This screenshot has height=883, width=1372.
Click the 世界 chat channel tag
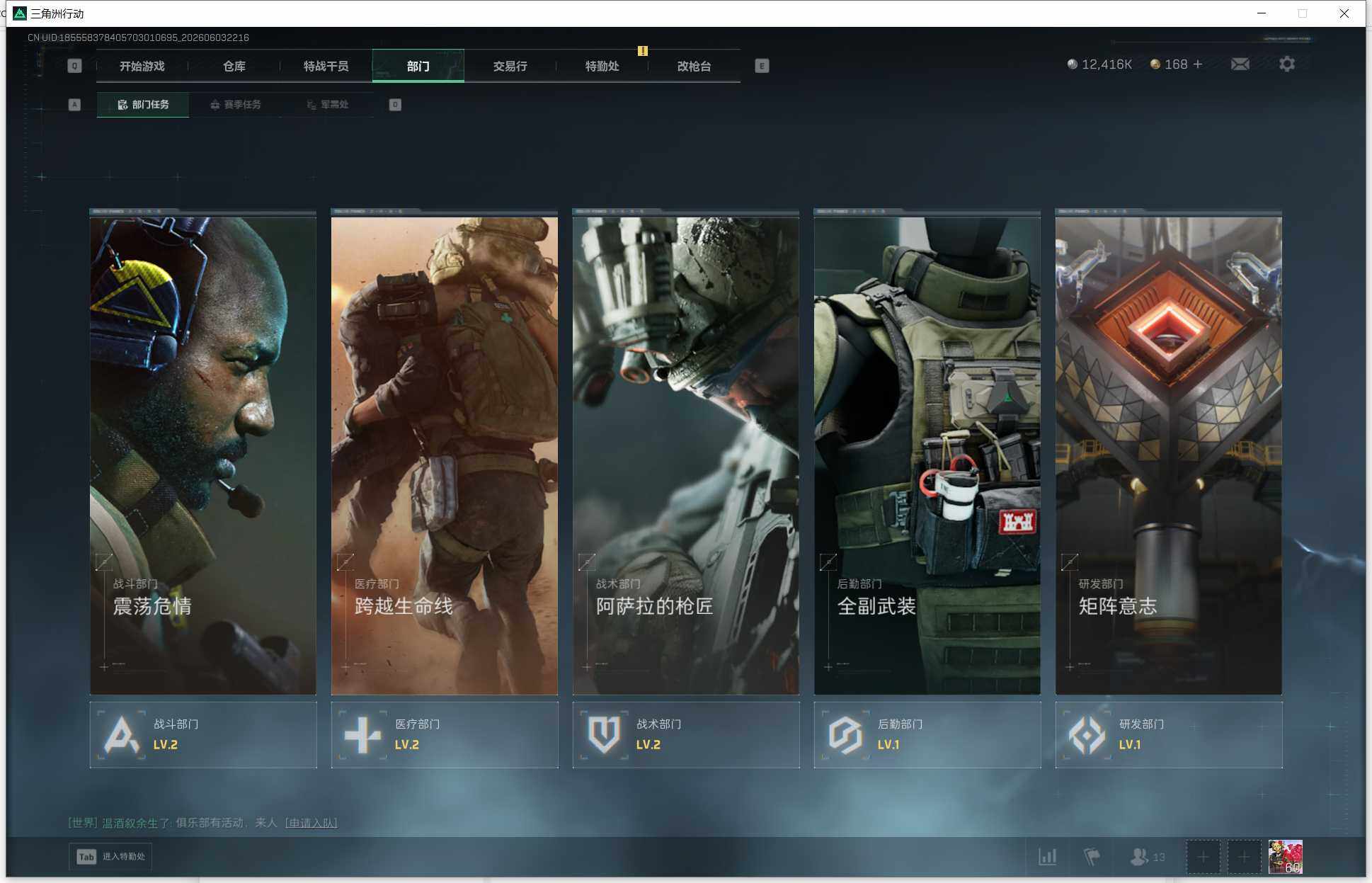coord(83,823)
